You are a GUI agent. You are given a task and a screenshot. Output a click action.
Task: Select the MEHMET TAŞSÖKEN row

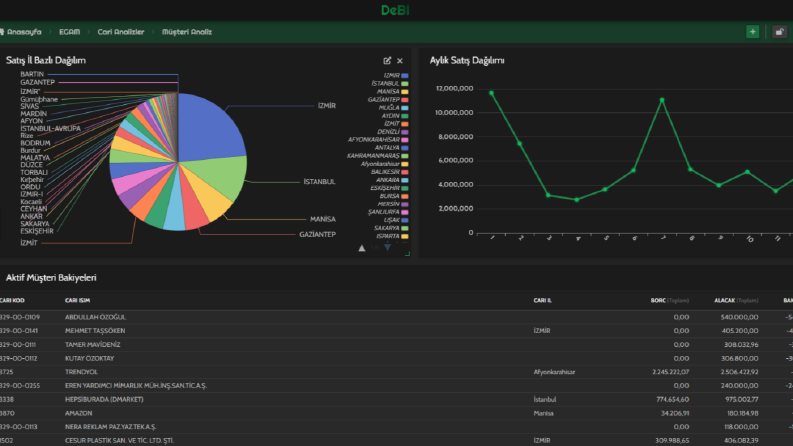[x=396, y=331]
